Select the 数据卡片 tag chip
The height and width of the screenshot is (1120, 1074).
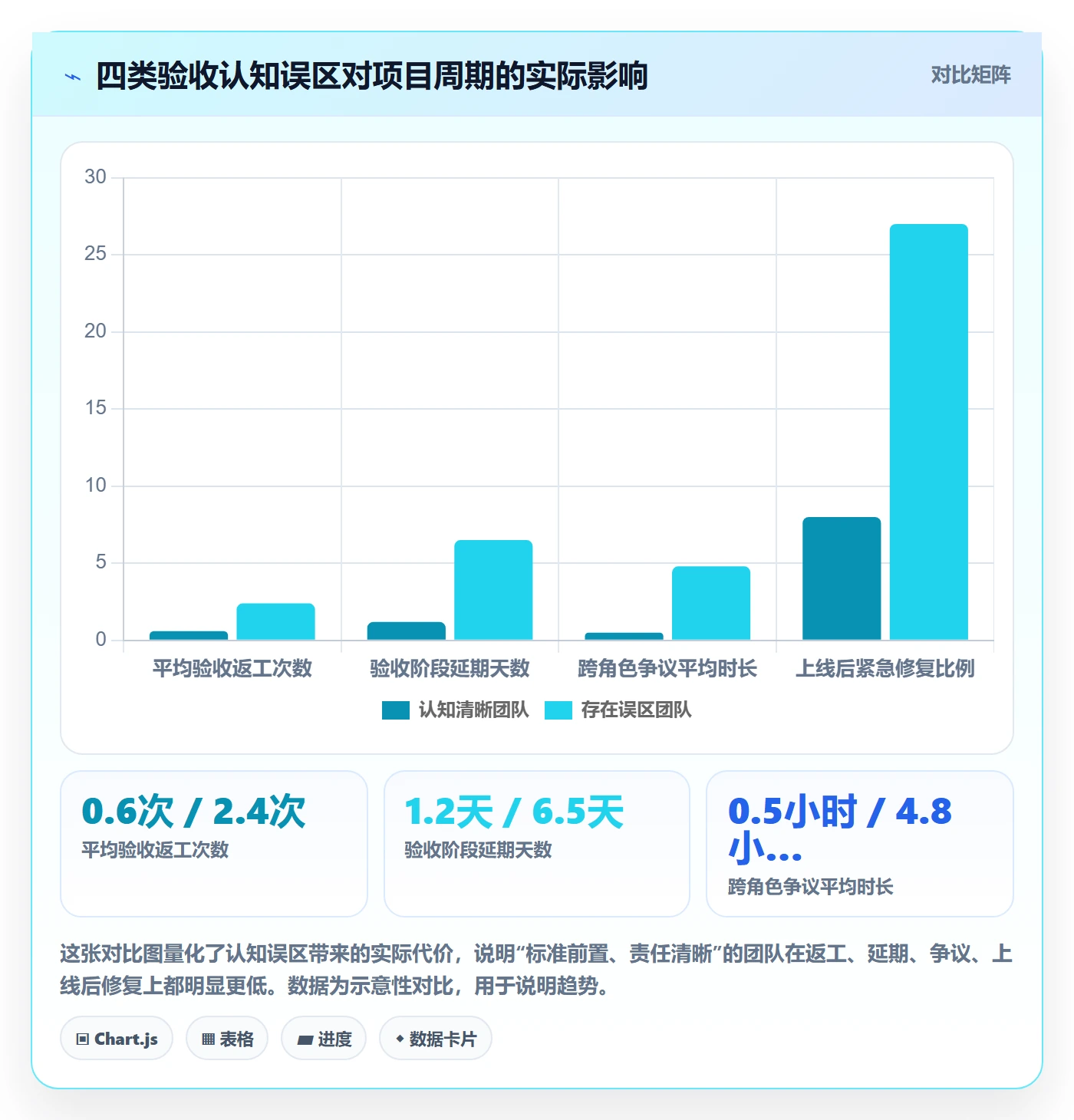(x=436, y=1039)
